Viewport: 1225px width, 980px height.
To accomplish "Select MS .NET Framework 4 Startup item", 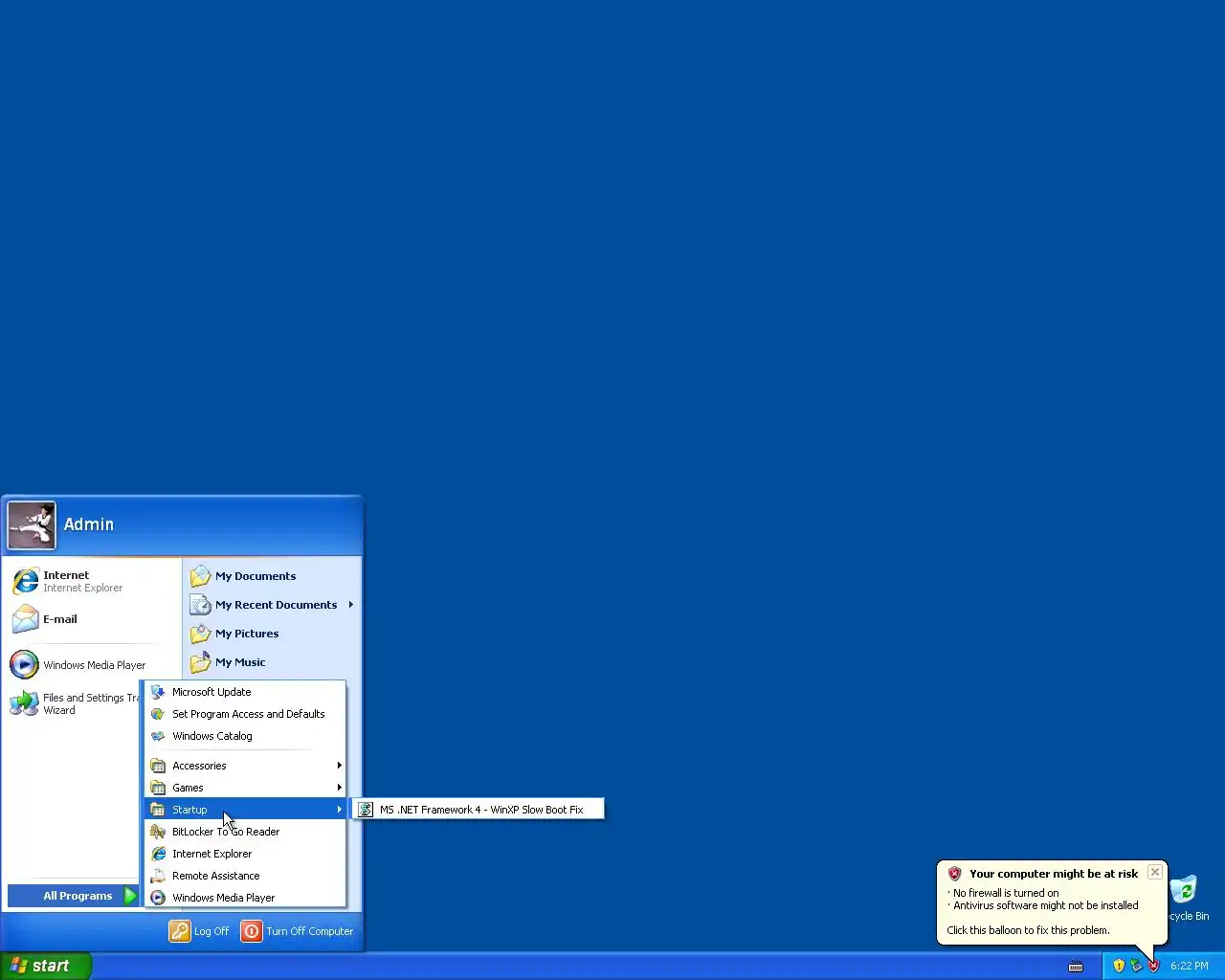I will 479,810.
